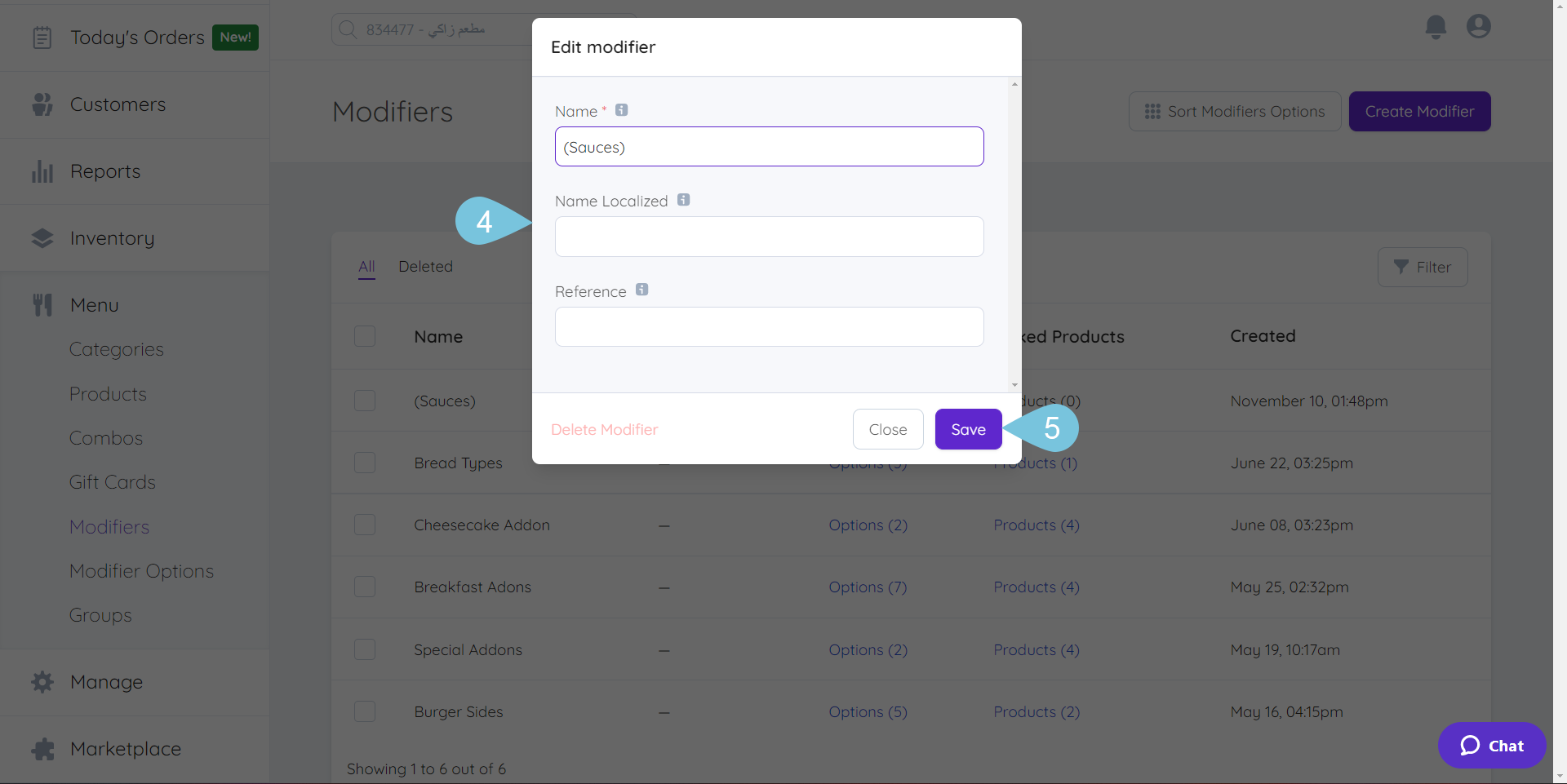Expand the Inventory sidebar section
Image resolution: width=1567 pixels, height=784 pixels.
coord(112,237)
